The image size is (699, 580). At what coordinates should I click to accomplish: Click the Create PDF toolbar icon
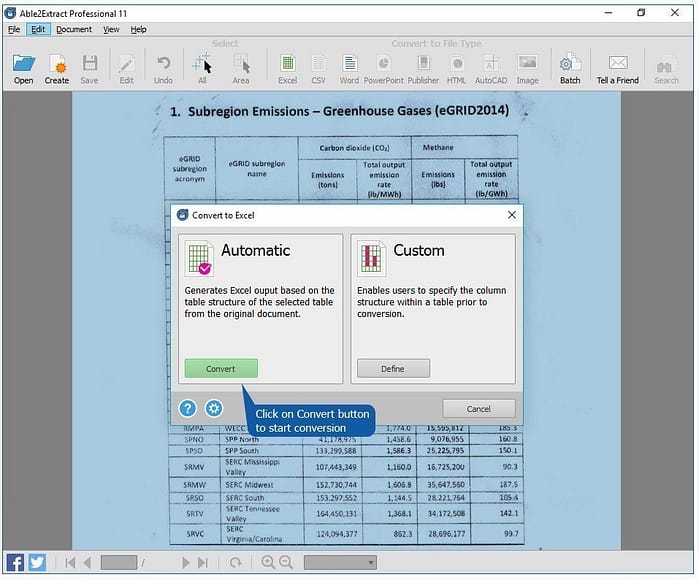point(57,69)
